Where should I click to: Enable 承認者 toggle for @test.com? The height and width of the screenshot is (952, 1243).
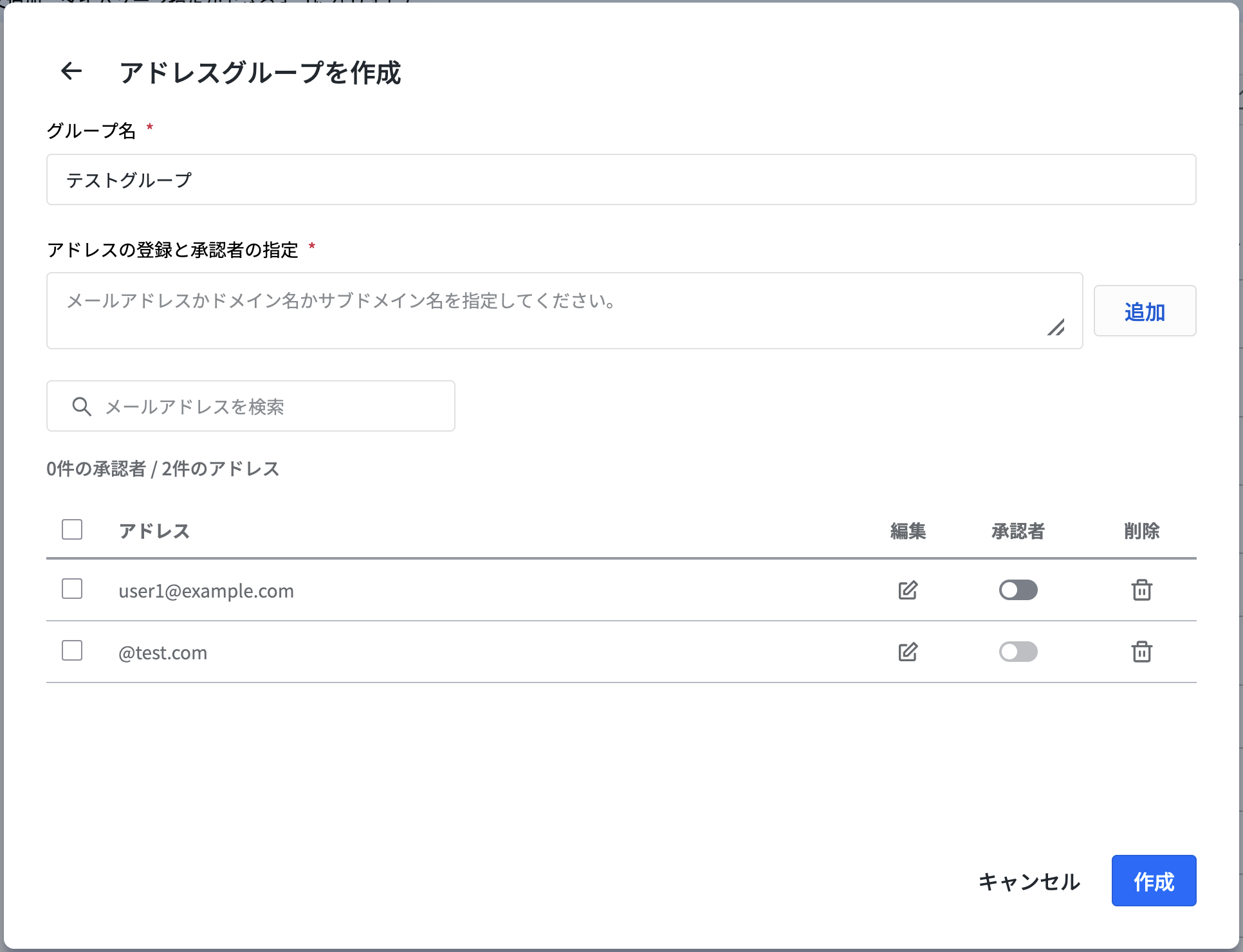click(1018, 652)
